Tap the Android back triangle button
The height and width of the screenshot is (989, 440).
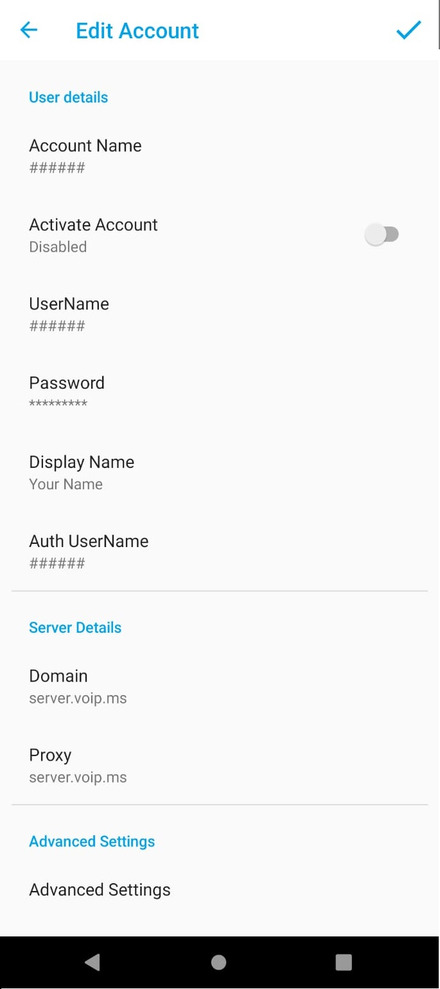pos(93,961)
